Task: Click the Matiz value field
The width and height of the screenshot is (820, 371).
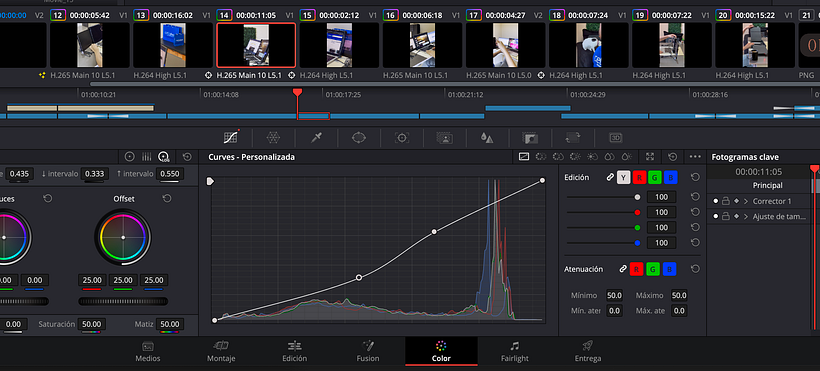Action: point(170,324)
